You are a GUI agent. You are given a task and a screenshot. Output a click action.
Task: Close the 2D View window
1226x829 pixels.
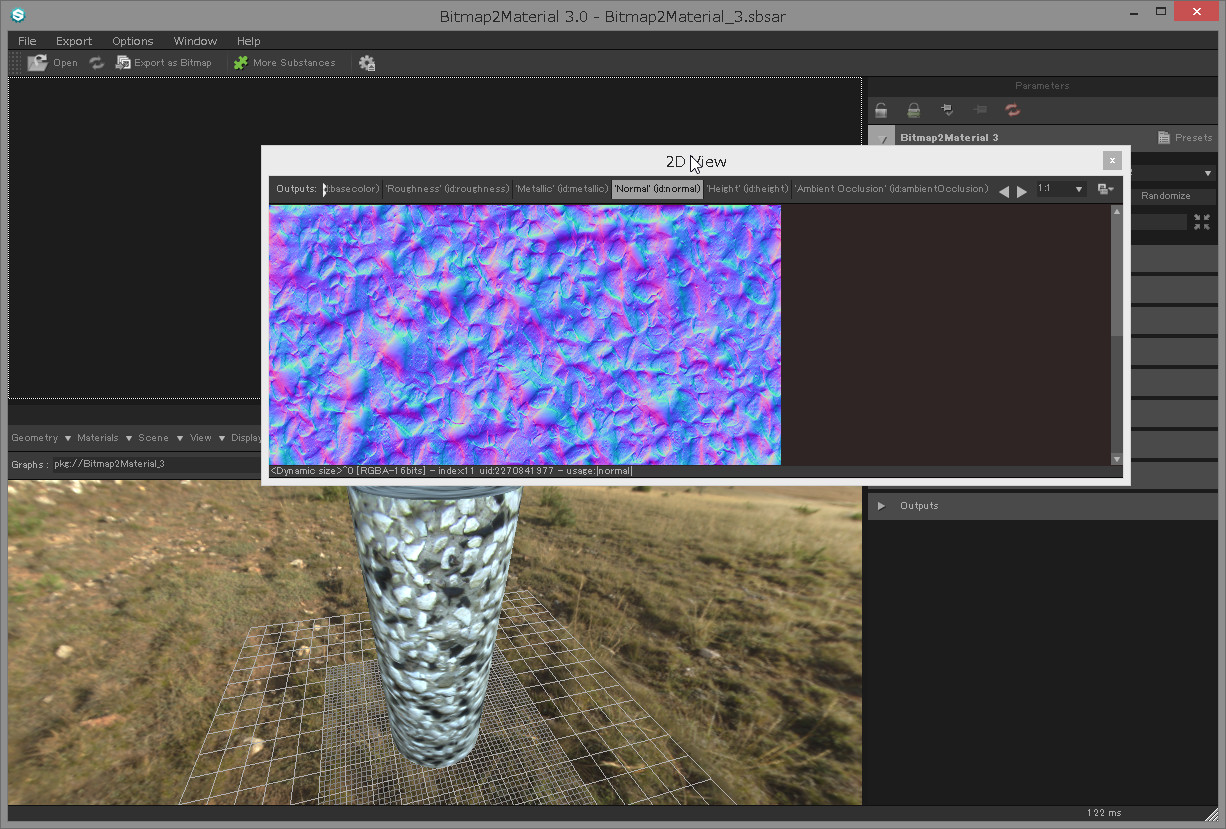tap(1112, 160)
